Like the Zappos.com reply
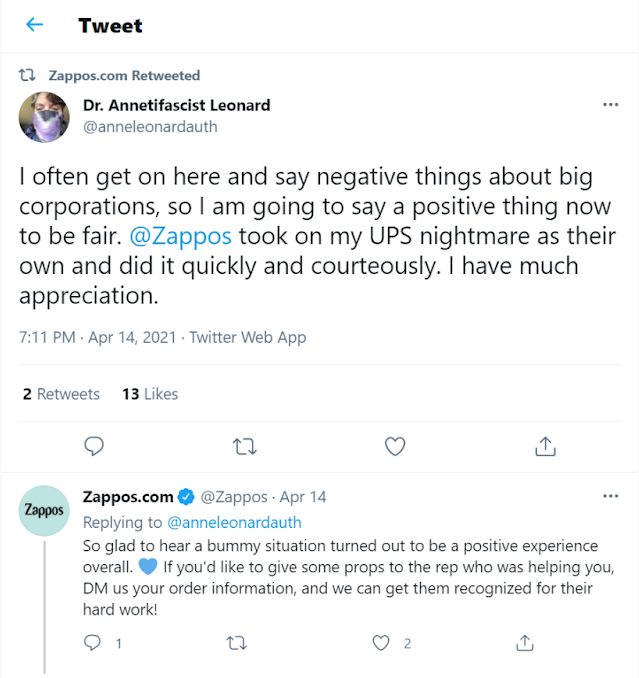The image size is (639, 678). point(382,643)
